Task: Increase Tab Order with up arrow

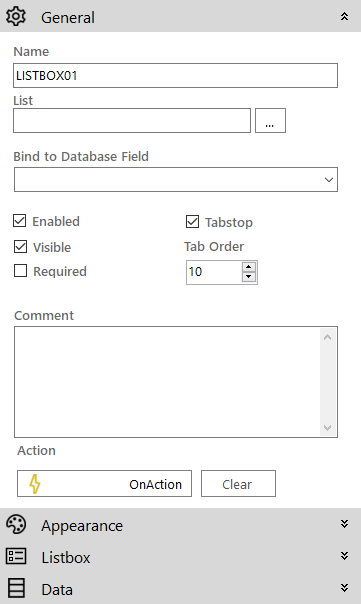Action: tap(249, 267)
